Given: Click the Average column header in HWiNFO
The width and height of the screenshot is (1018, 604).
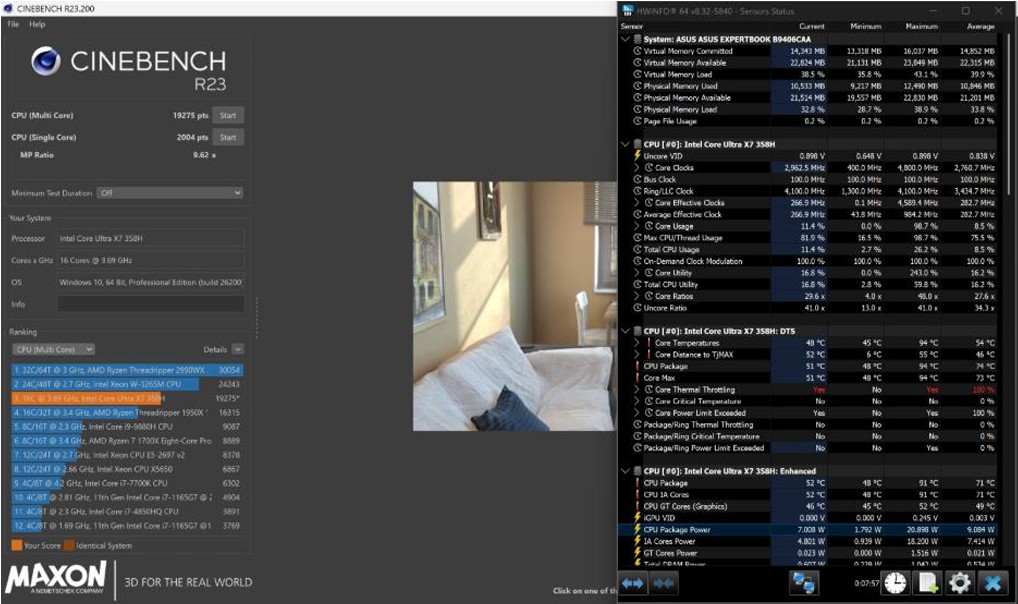Looking at the screenshot, I should click(x=980, y=27).
